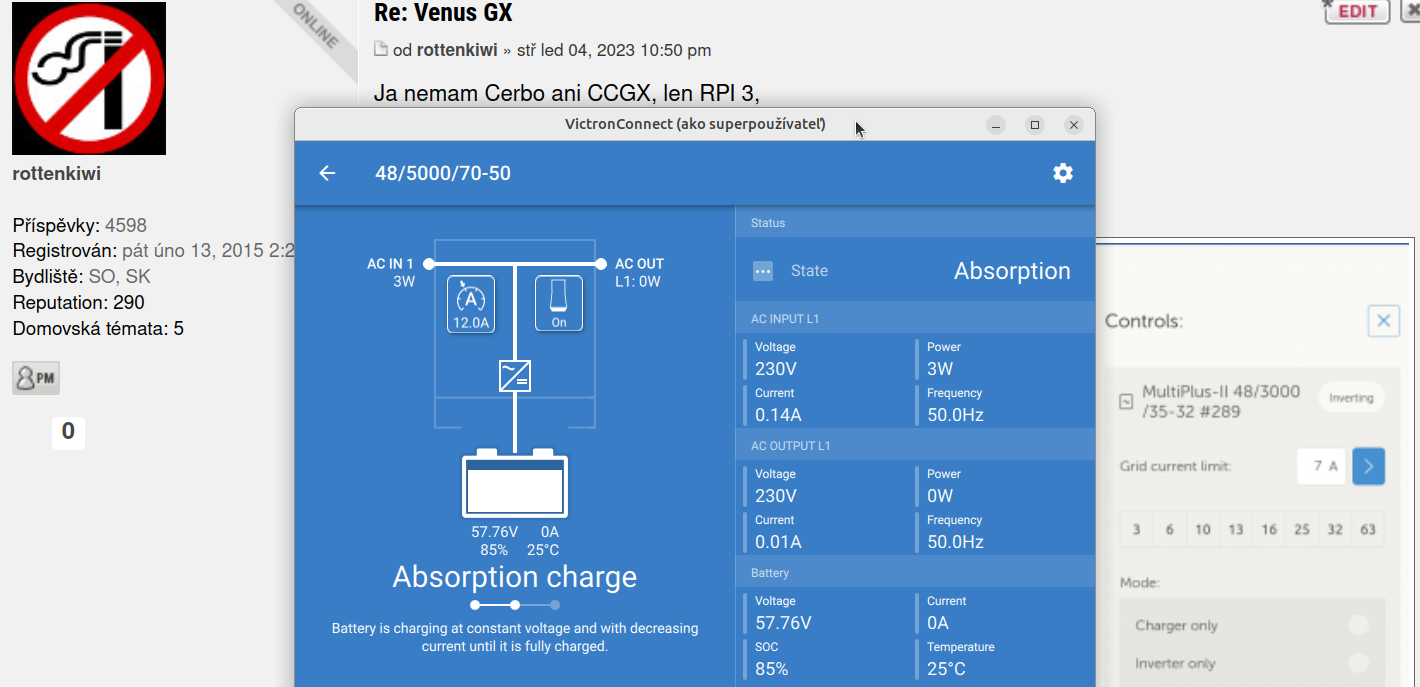Open the Re: Venus GX post title

point(443,13)
